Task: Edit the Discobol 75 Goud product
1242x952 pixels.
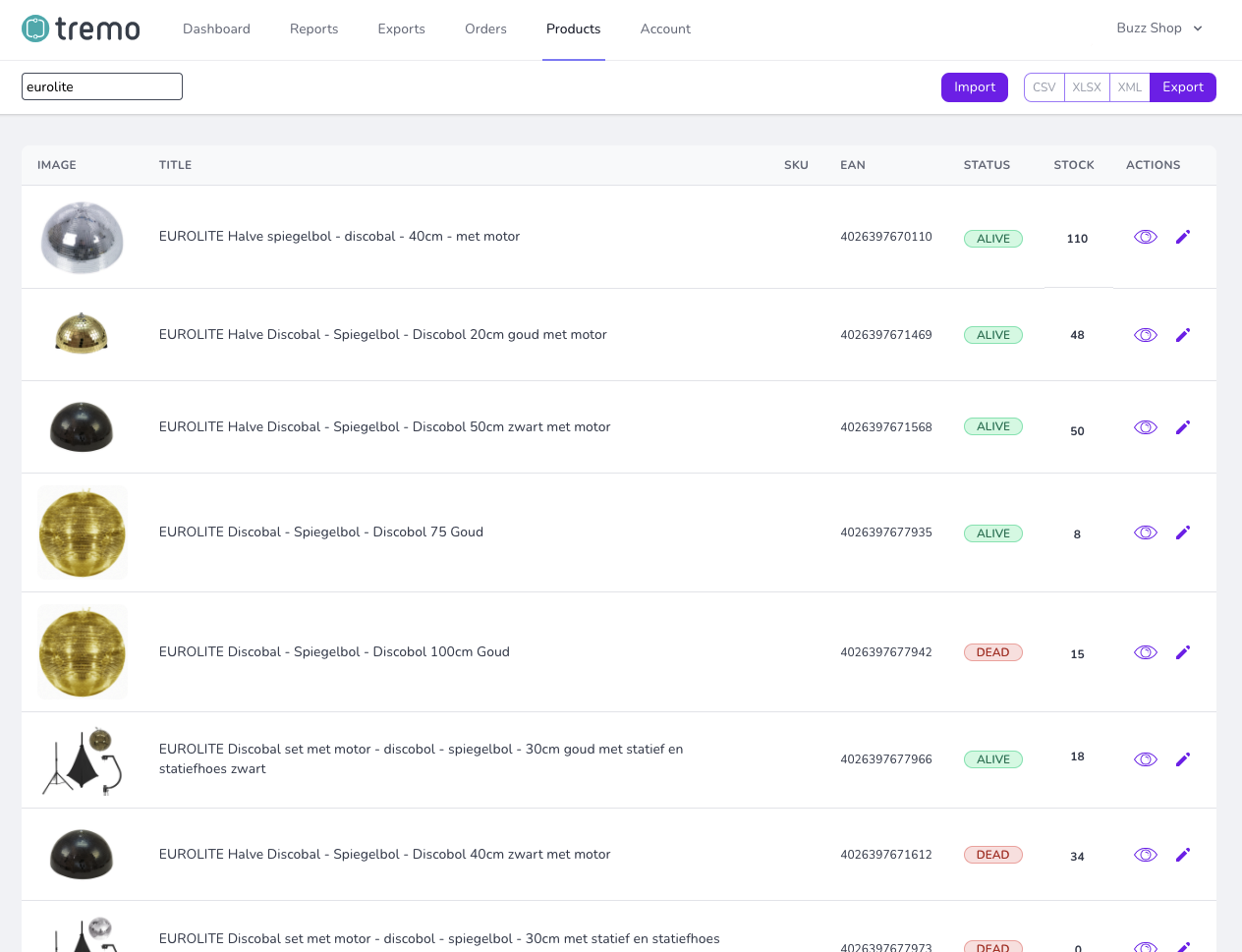Action: 1183,532
